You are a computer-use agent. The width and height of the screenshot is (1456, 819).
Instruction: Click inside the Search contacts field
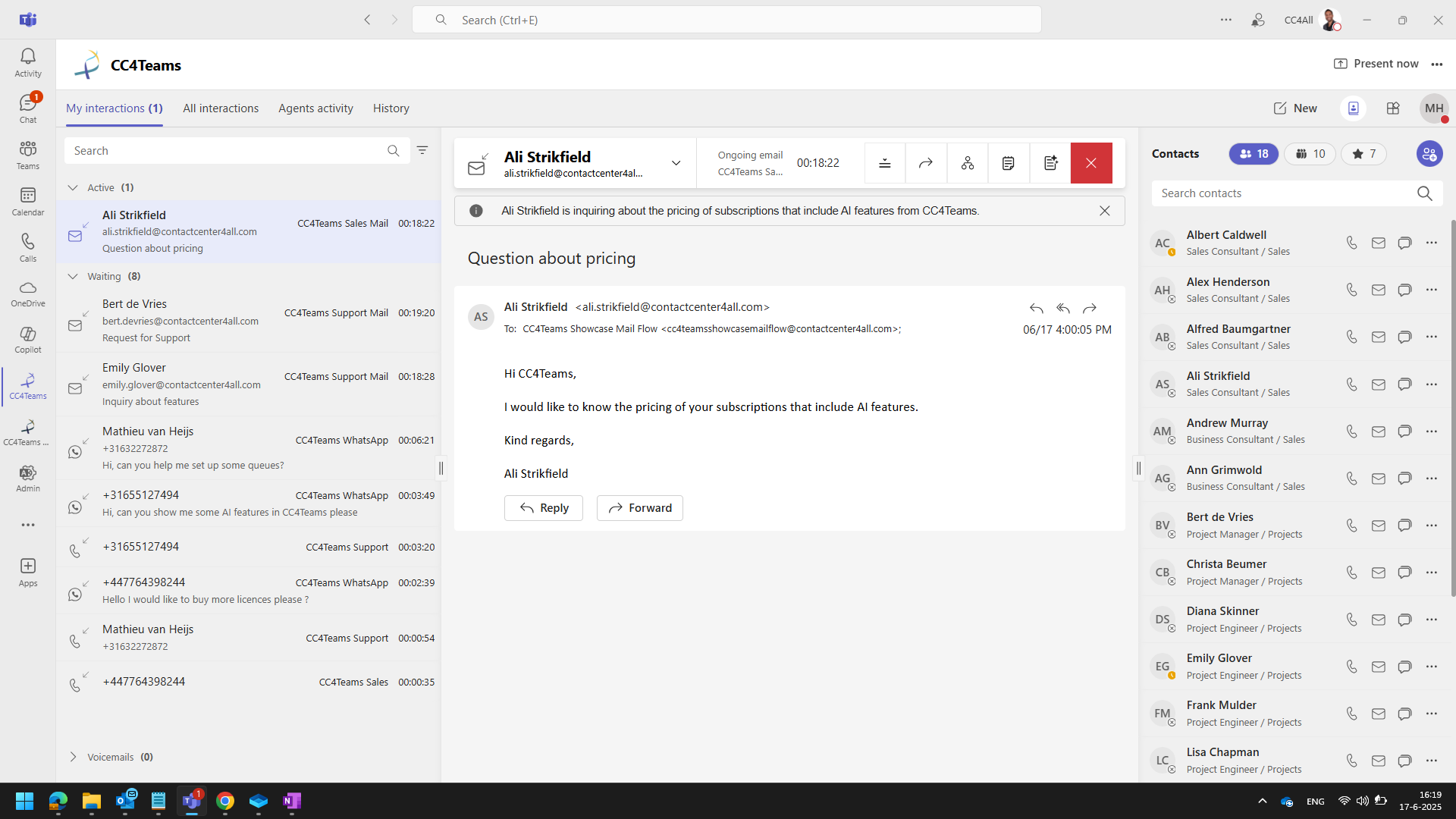1282,193
